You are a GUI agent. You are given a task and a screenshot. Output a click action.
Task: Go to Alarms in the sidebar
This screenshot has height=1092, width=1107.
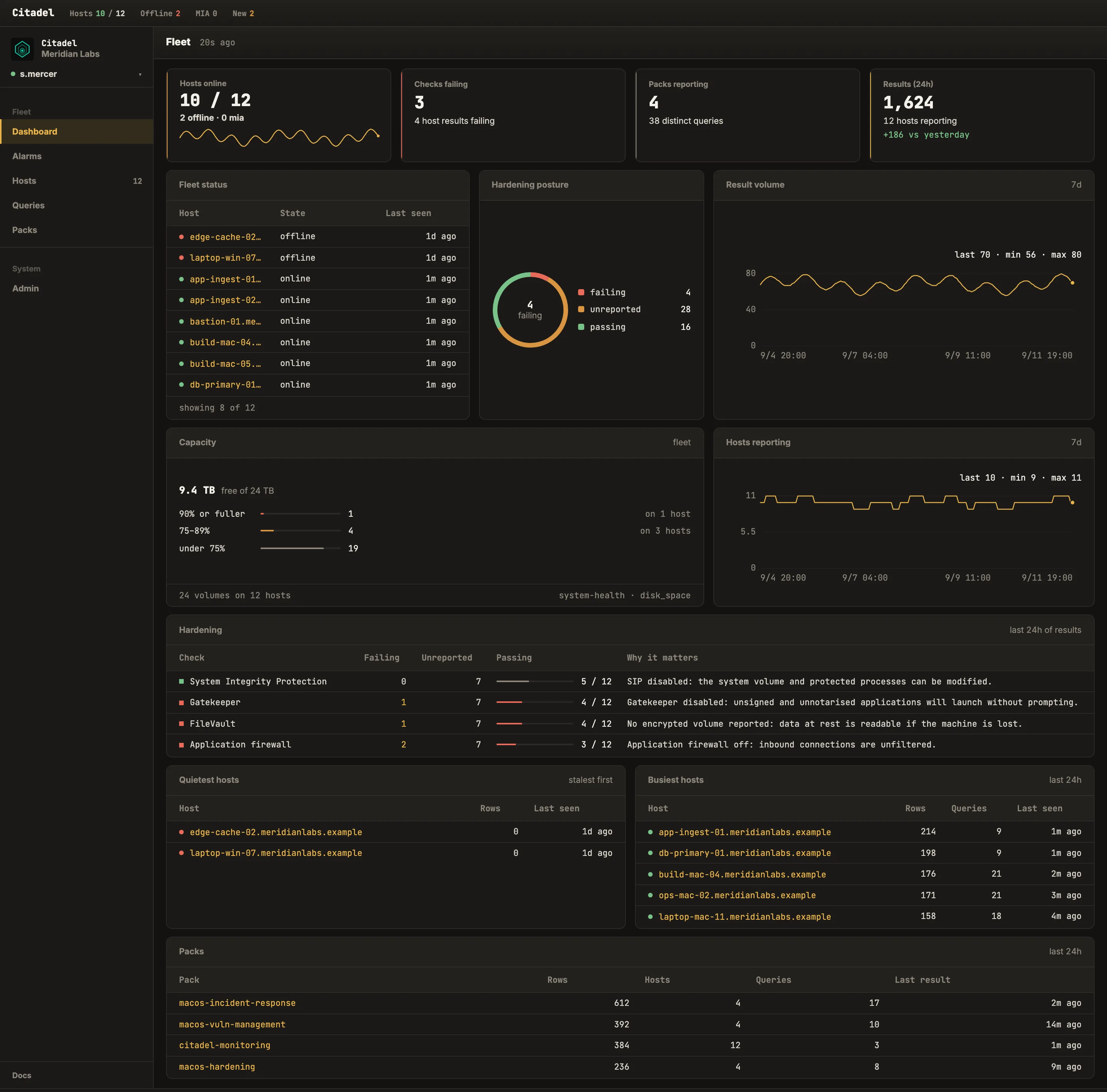(76, 156)
